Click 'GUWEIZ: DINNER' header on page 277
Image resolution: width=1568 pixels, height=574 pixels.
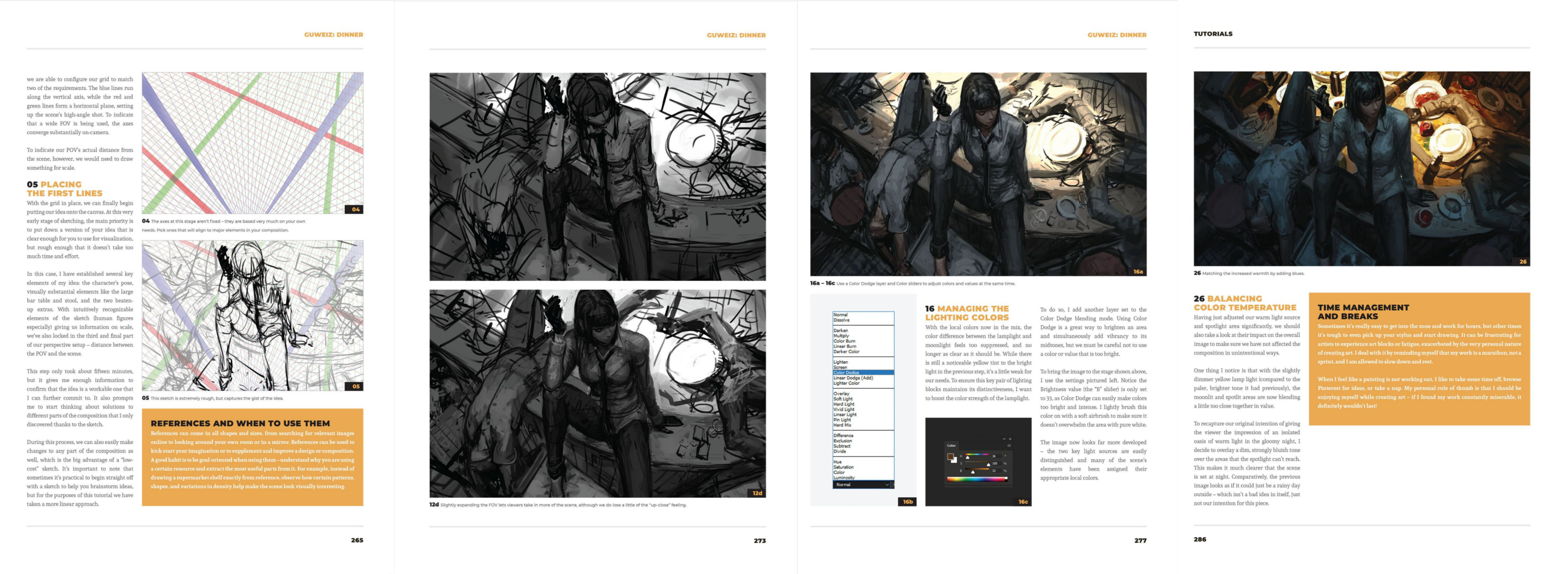[x=1117, y=35]
